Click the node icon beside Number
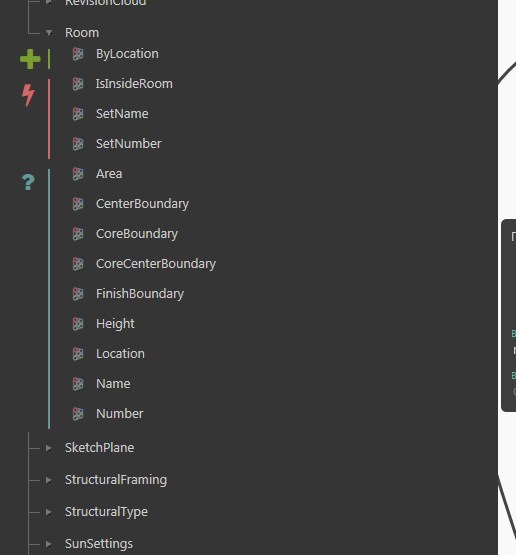 [78, 414]
